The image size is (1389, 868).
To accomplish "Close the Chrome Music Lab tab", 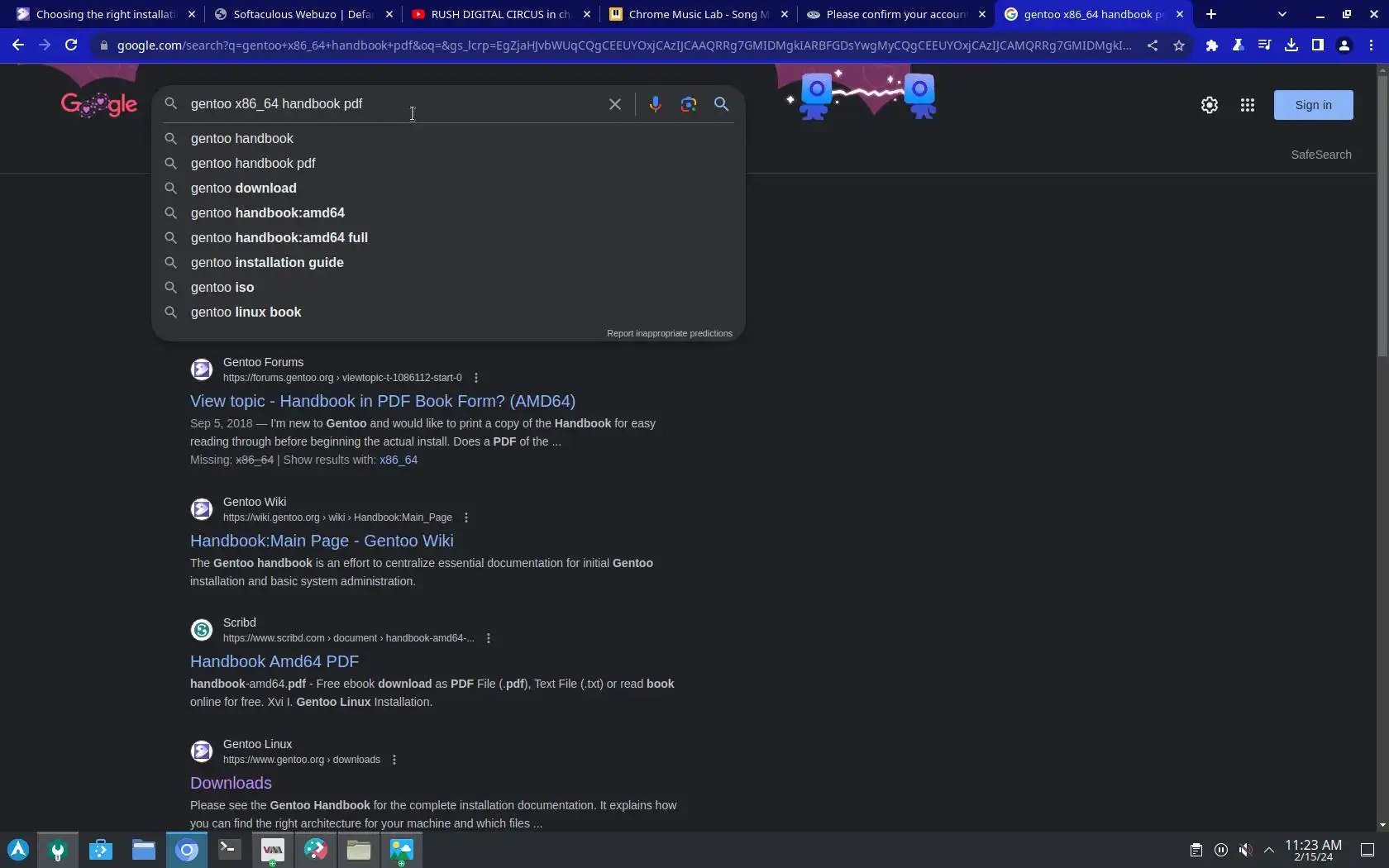I will [784, 14].
